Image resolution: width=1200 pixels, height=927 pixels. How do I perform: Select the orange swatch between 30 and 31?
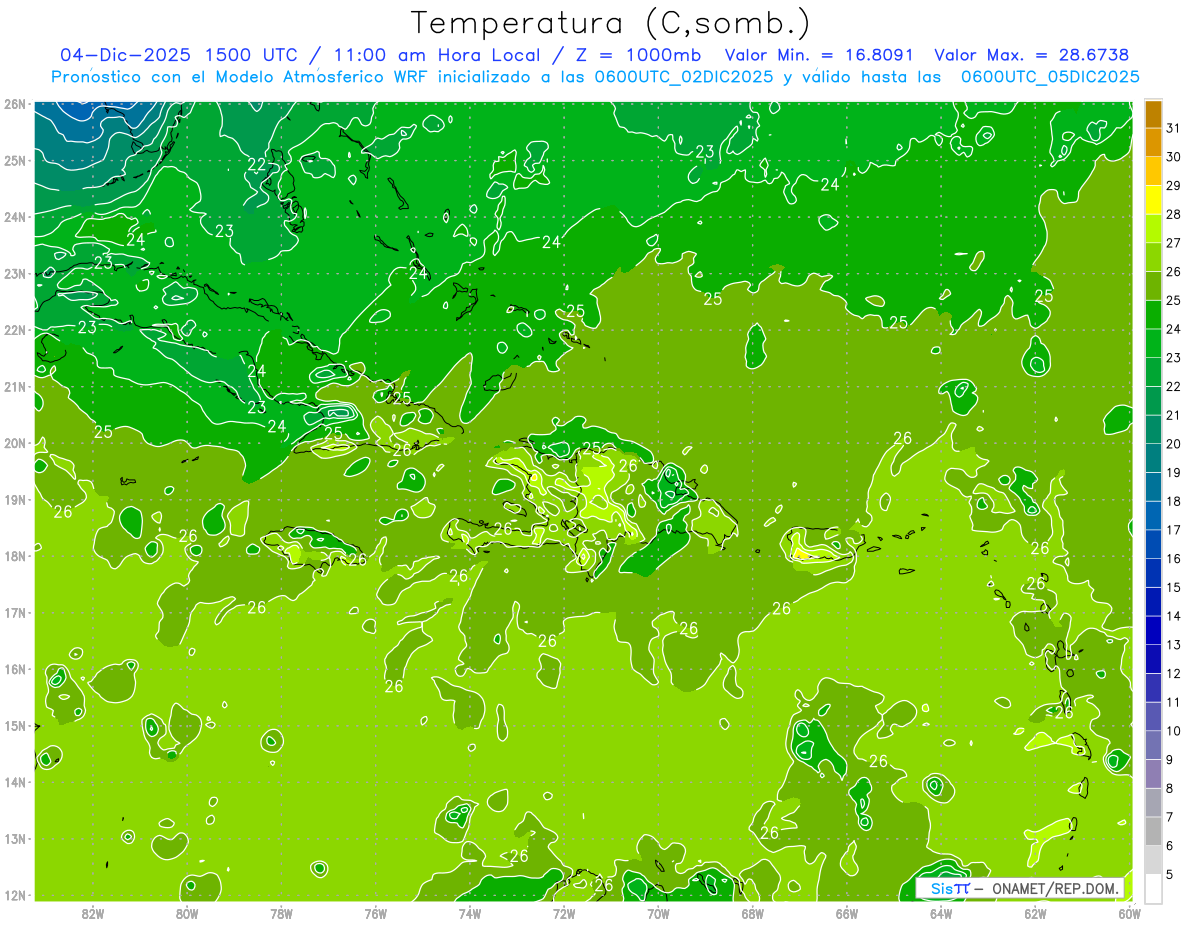pos(1153,142)
